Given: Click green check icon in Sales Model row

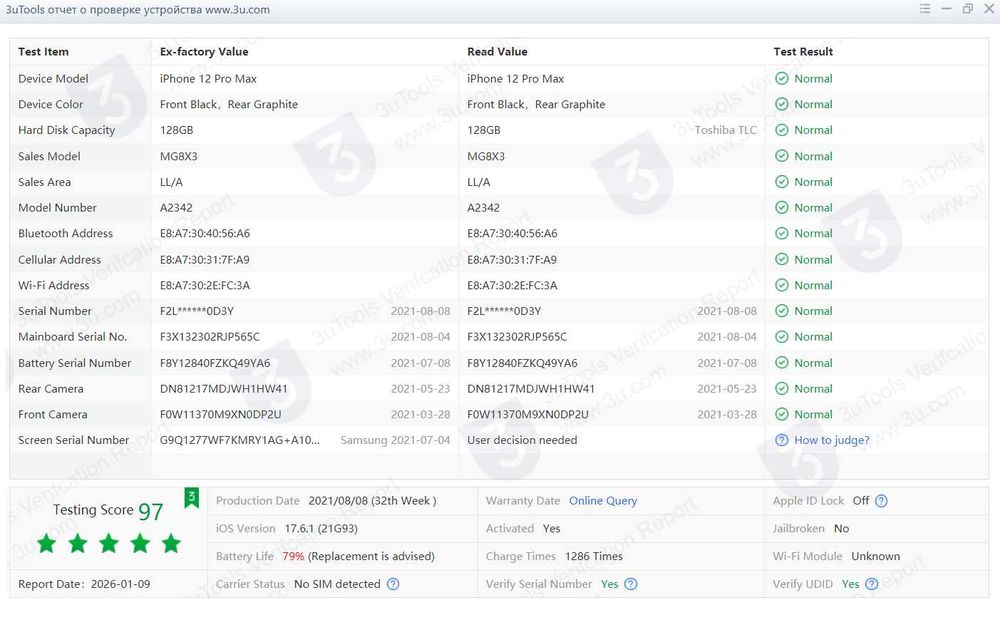Looking at the screenshot, I should click(781, 156).
